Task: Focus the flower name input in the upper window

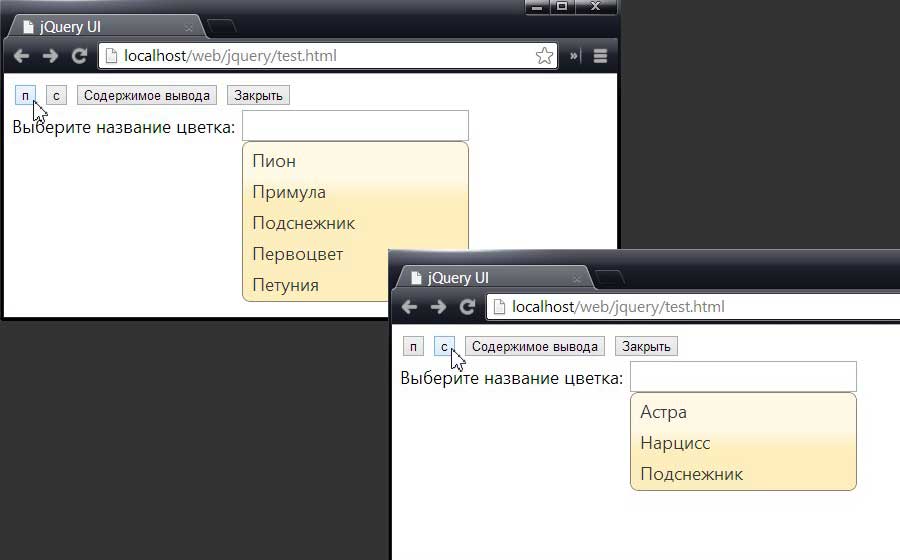Action: pyautogui.click(x=355, y=125)
